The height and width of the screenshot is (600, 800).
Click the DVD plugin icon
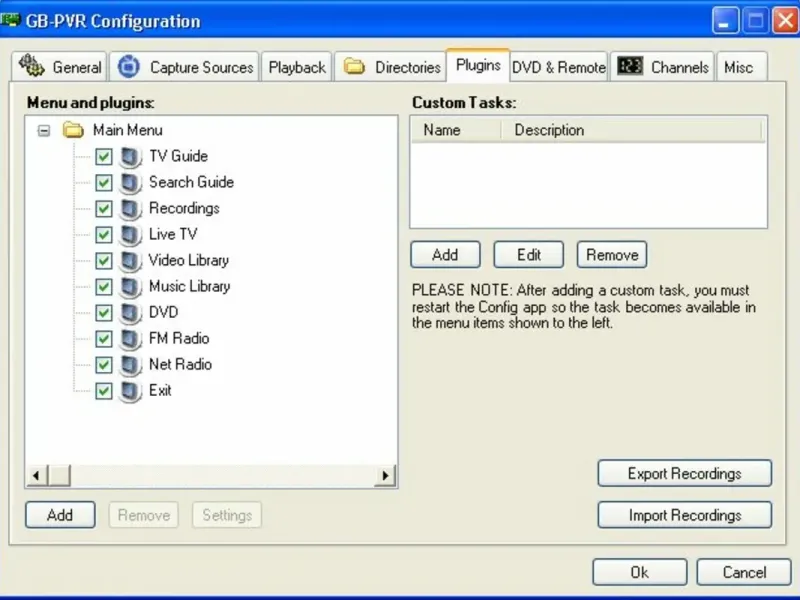point(130,313)
